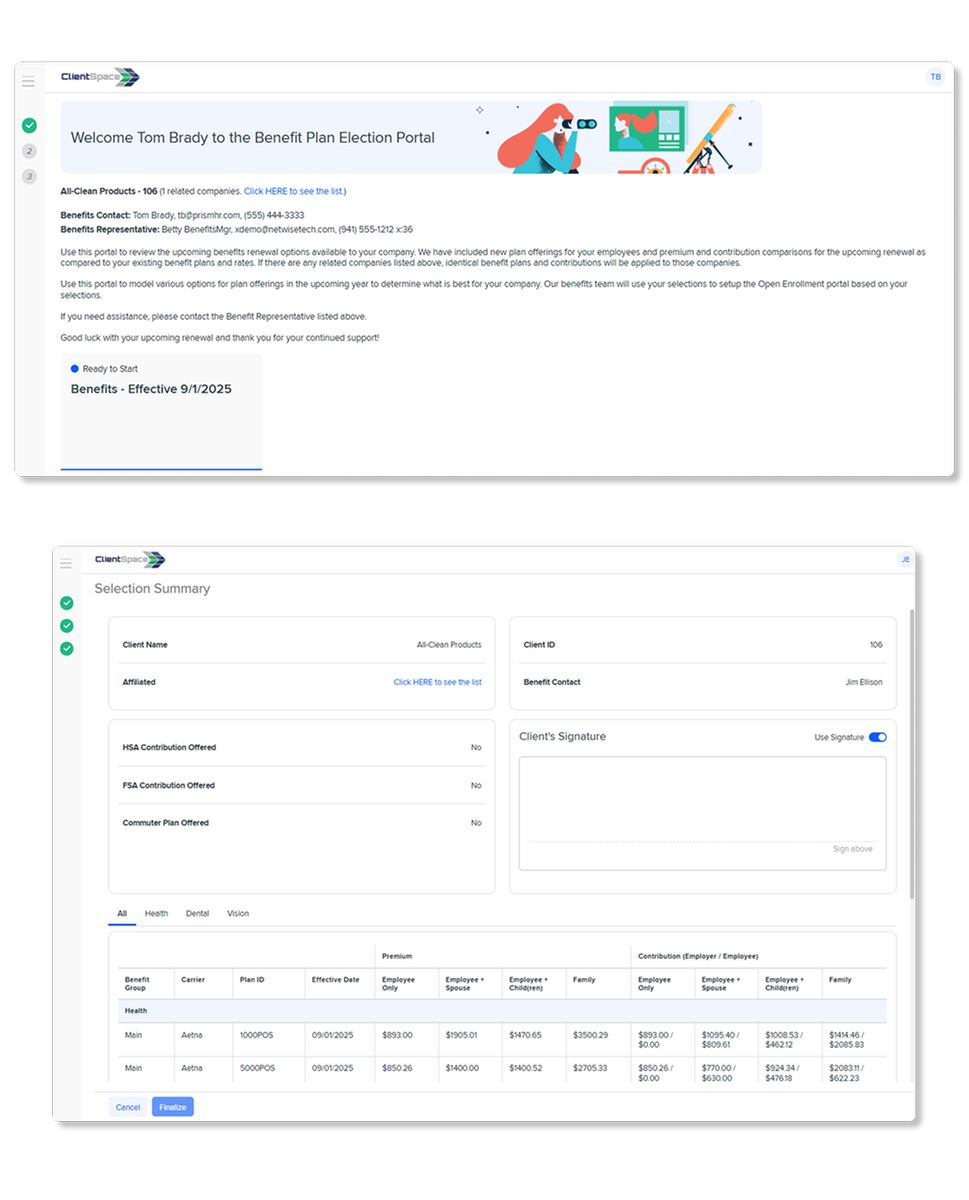Open the hamburger menu on Selection Summary
This screenshot has height=1200, width=969.
tap(66, 563)
